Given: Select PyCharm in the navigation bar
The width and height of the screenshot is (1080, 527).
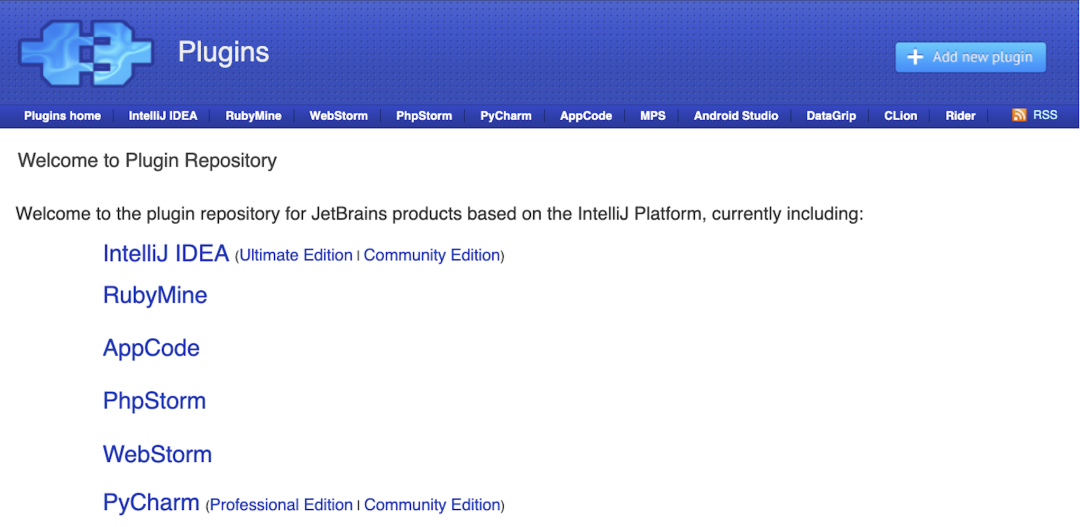Looking at the screenshot, I should coord(506,116).
